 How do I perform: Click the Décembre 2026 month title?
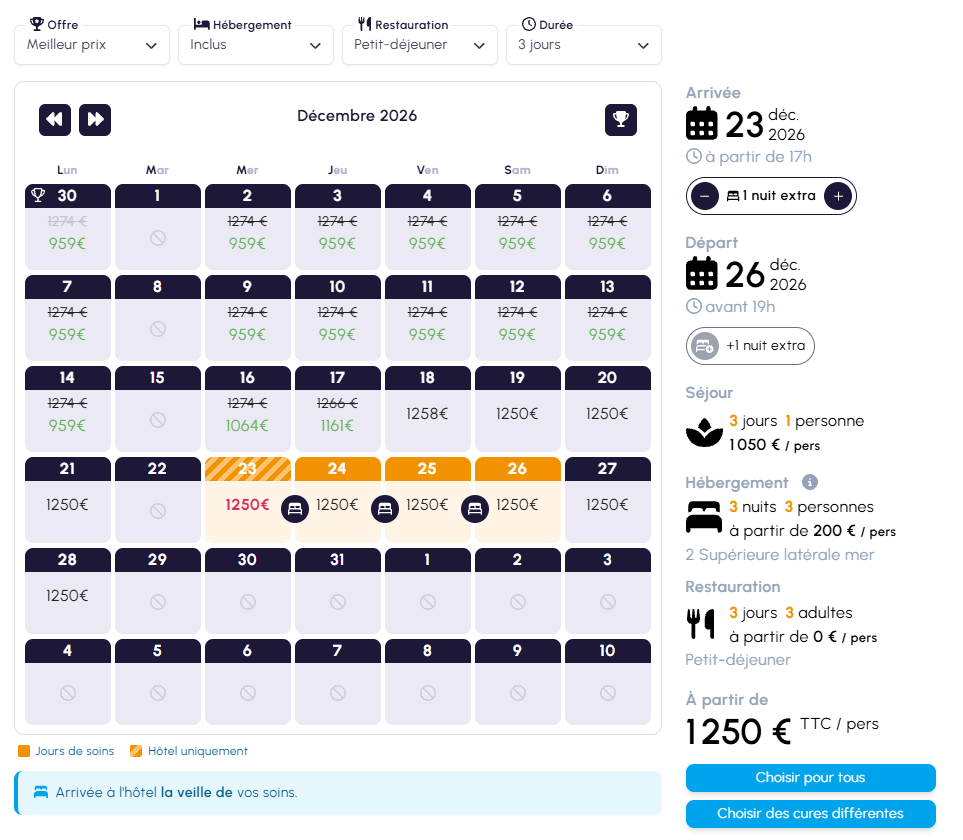tap(357, 116)
